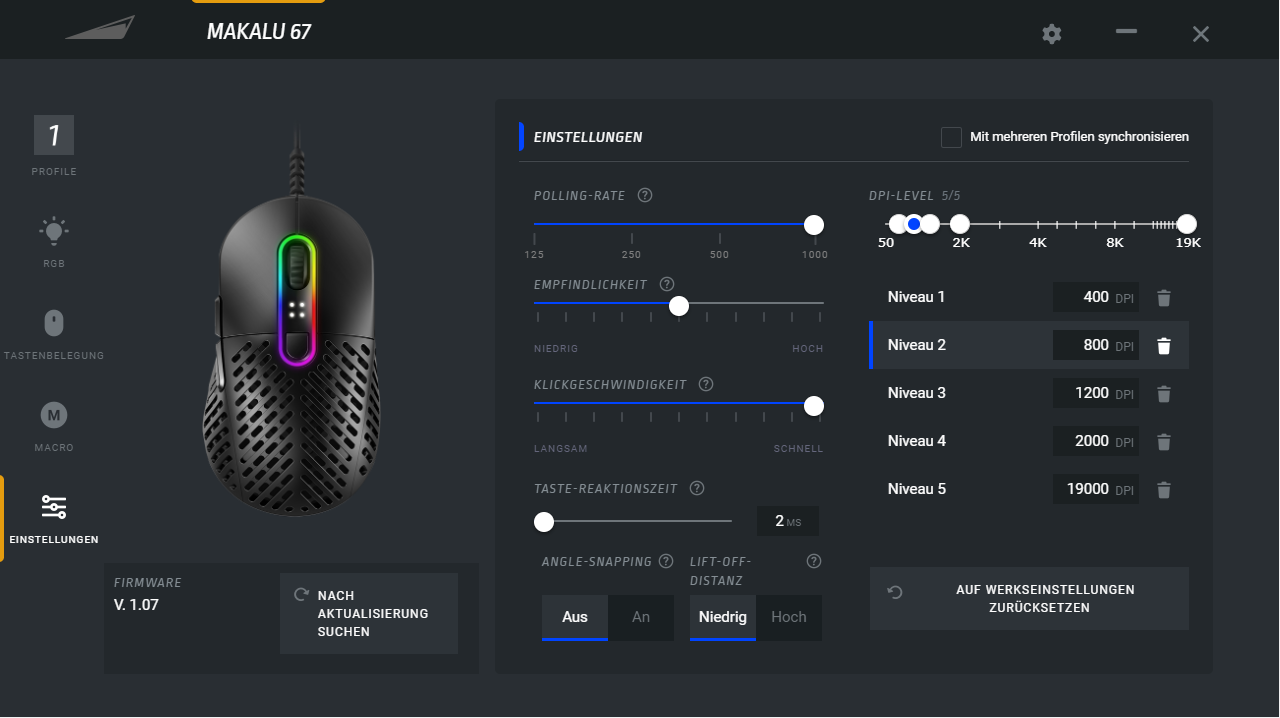Show help for Empfindlichkeit
Viewport: 1280px width, 718px height.
(667, 284)
